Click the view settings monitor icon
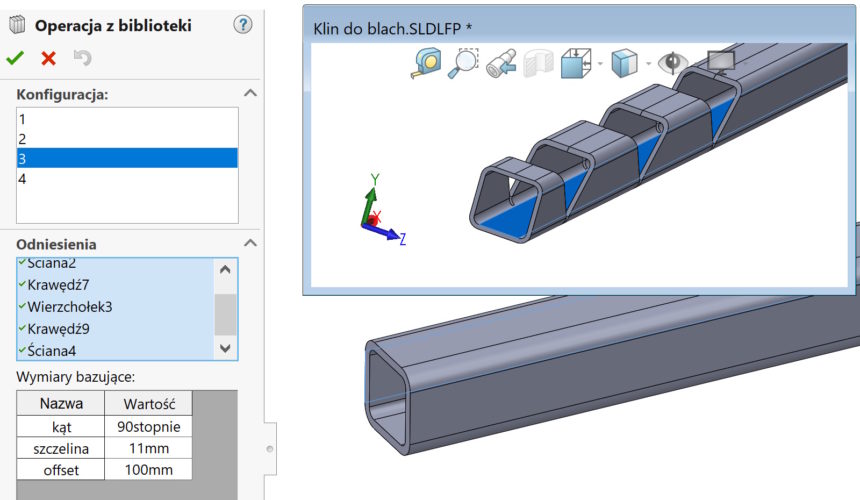The image size is (860, 500). [x=721, y=64]
